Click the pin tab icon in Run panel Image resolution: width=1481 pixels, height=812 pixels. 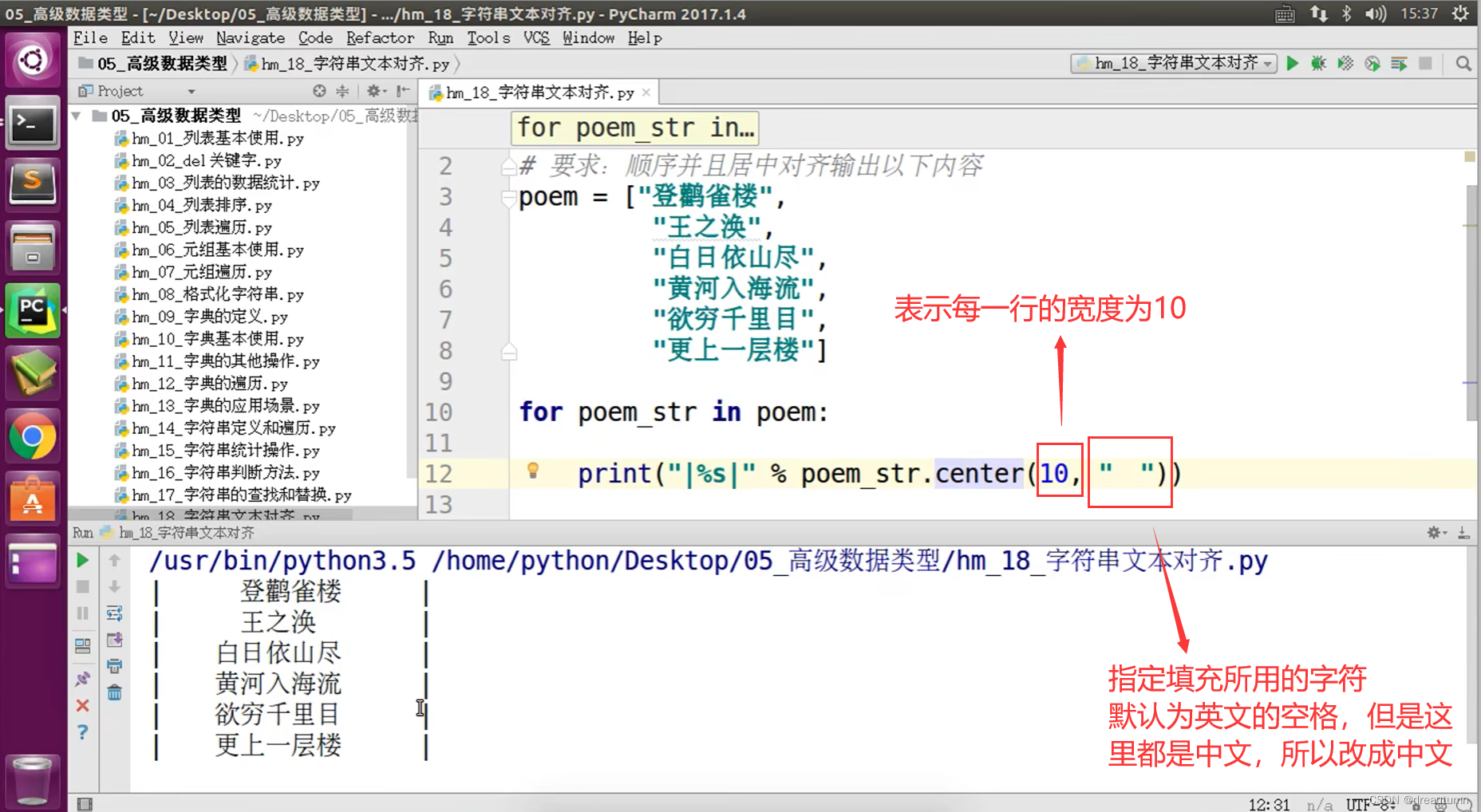[x=82, y=679]
